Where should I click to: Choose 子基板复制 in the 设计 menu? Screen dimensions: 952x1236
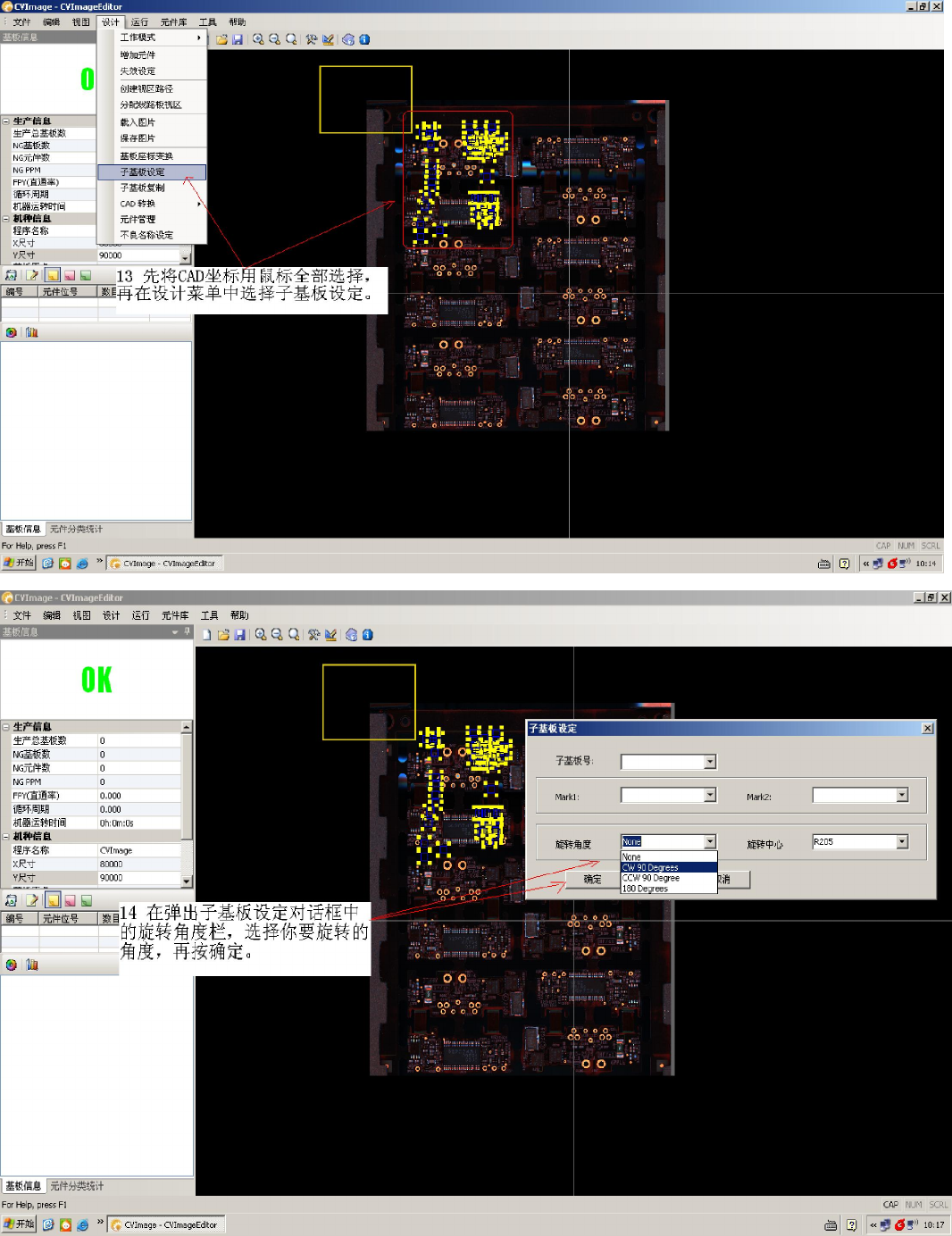[152, 188]
